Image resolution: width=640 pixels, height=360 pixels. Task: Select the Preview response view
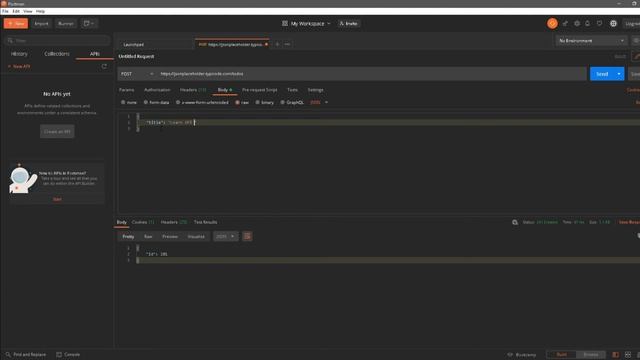tap(170, 237)
